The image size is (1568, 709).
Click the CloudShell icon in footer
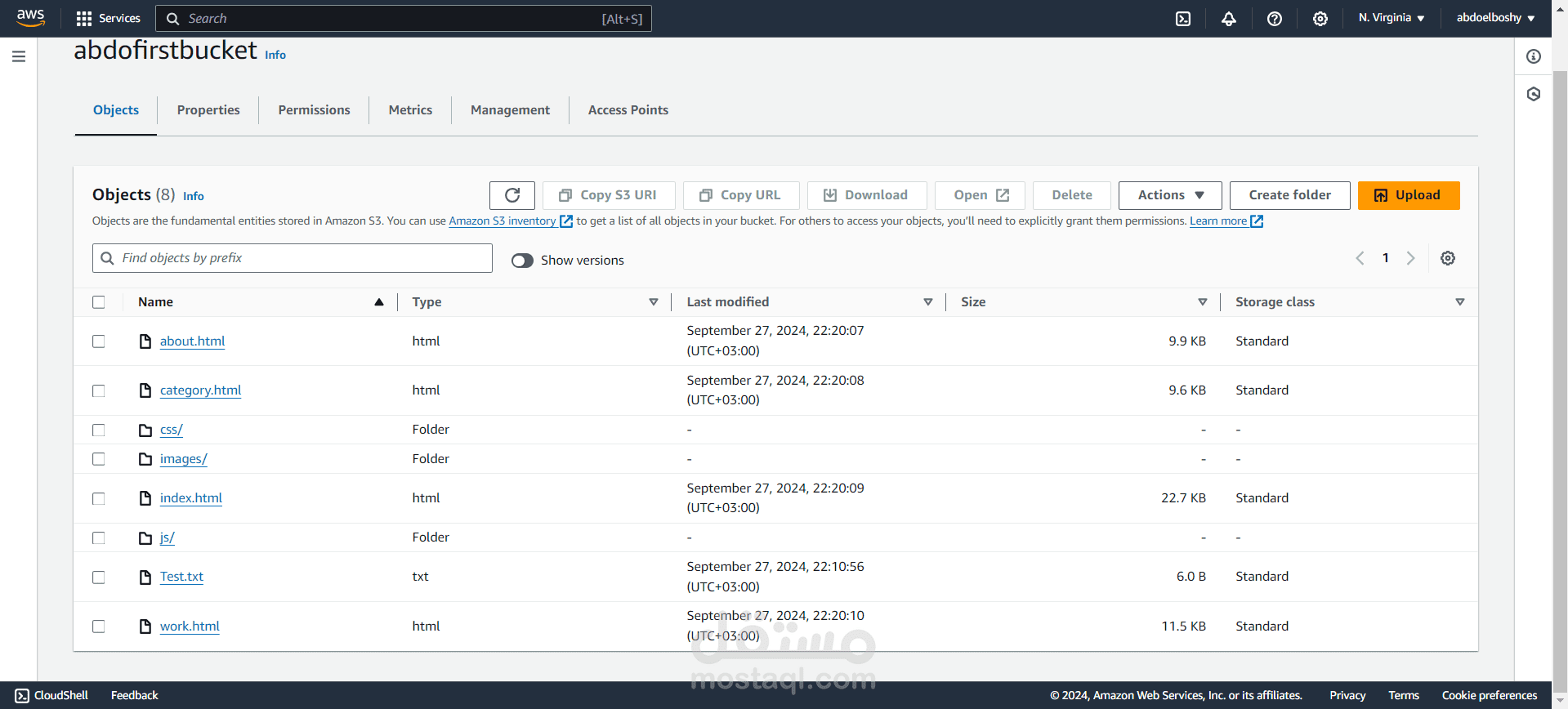pyautogui.click(x=22, y=696)
